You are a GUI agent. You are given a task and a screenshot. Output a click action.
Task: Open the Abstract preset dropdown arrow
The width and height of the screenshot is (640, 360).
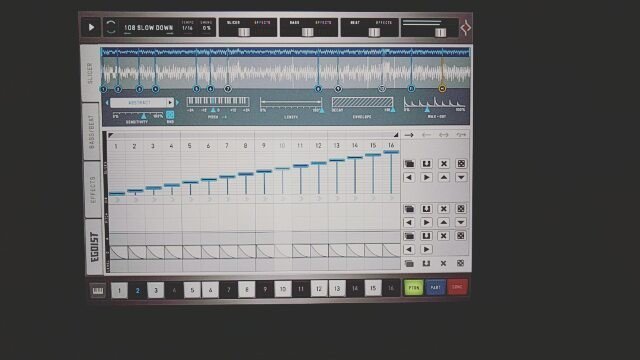(x=170, y=102)
